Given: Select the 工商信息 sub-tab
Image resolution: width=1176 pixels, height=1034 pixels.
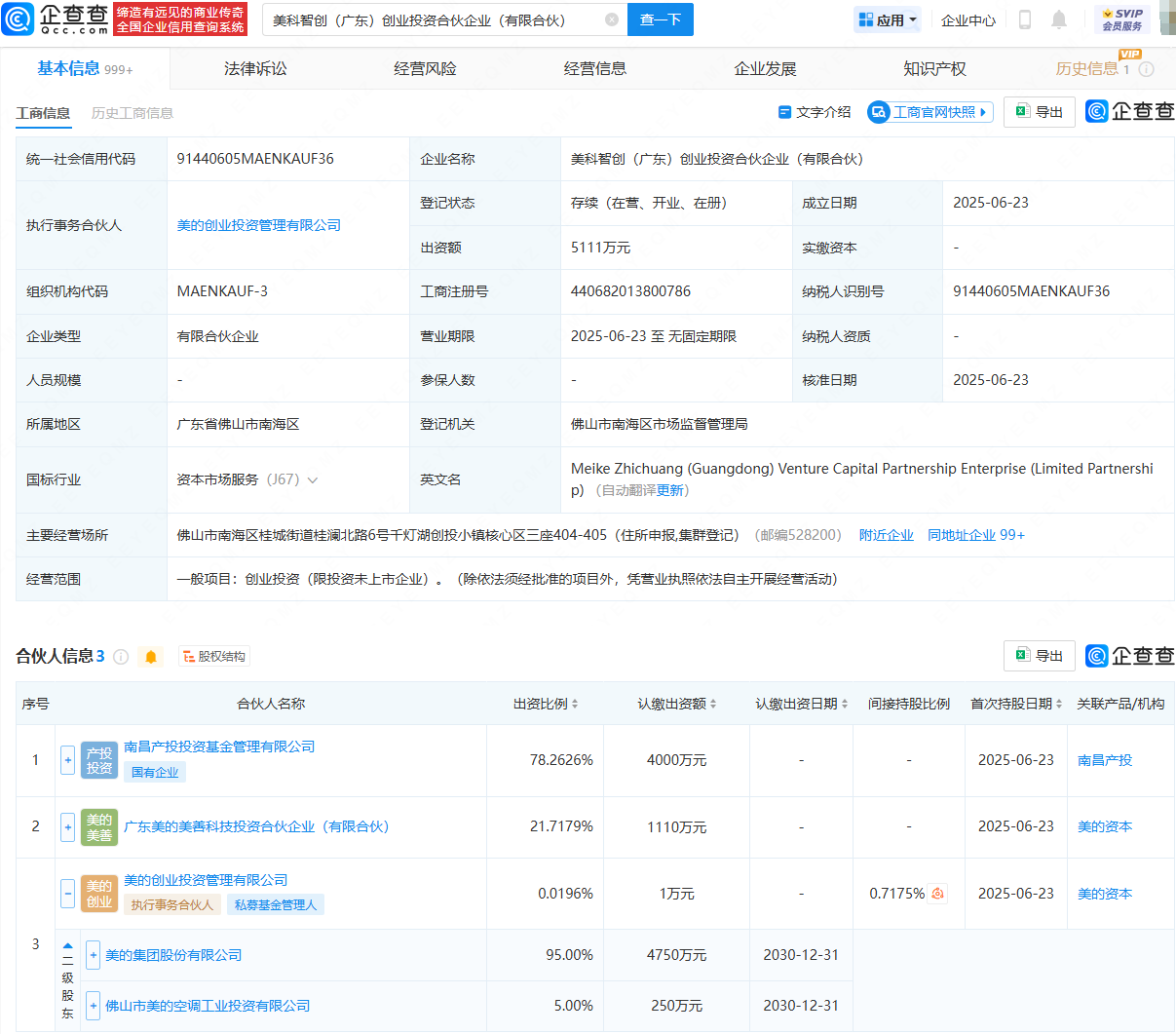Looking at the screenshot, I should pos(43,113).
